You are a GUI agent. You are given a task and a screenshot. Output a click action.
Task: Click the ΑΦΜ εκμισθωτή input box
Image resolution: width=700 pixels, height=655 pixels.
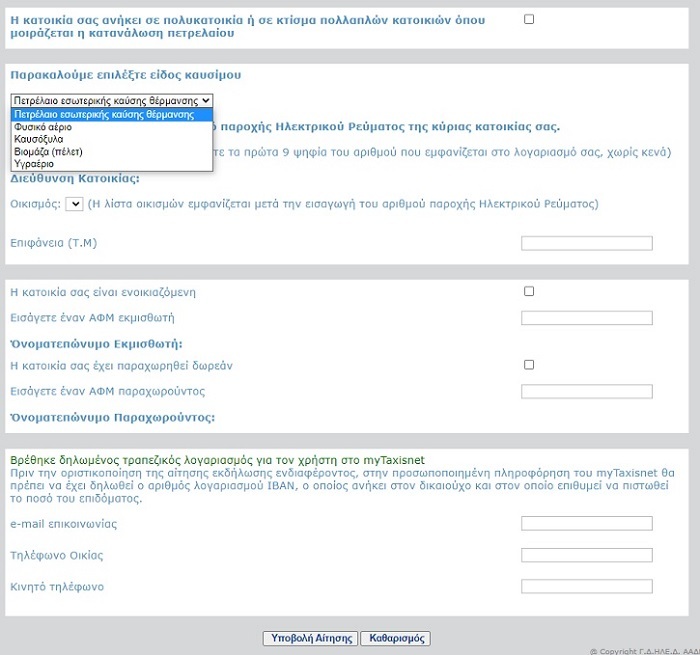pos(587,318)
